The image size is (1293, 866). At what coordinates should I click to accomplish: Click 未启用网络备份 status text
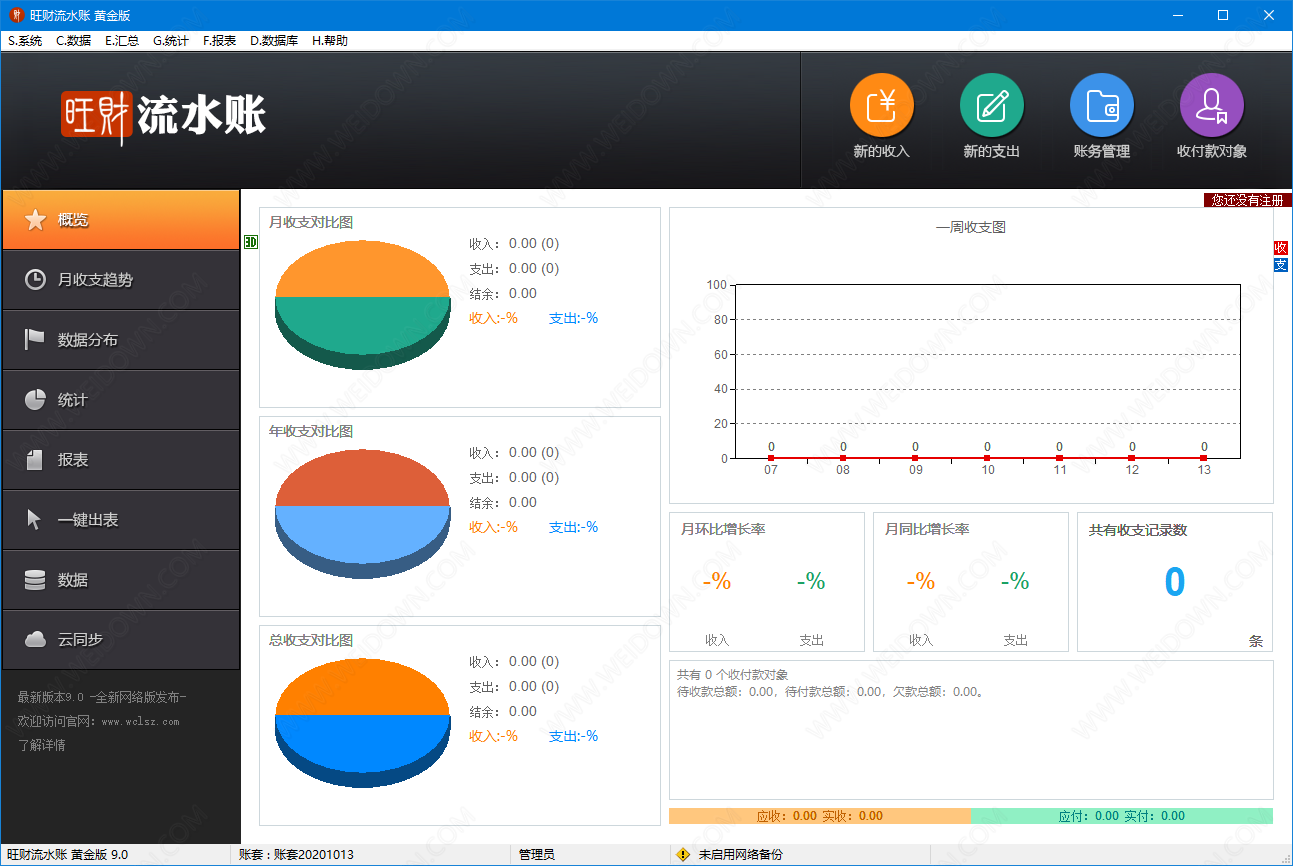coord(740,855)
